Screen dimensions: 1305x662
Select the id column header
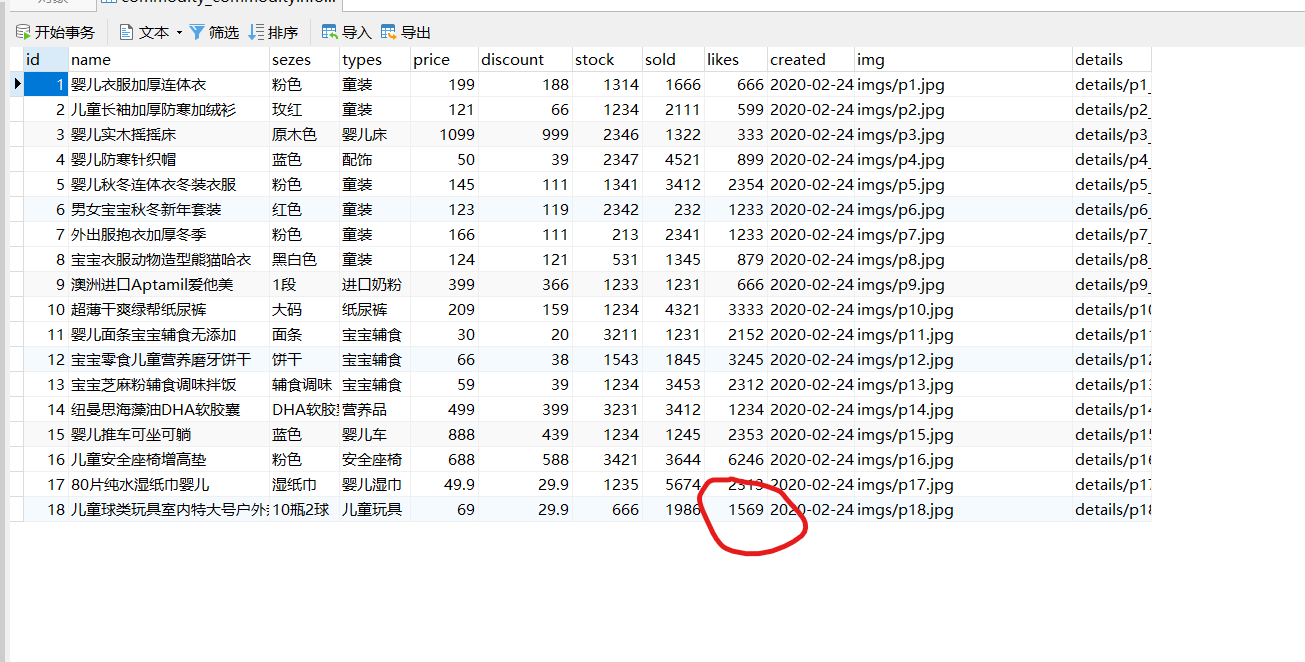pyautogui.click(x=46, y=60)
